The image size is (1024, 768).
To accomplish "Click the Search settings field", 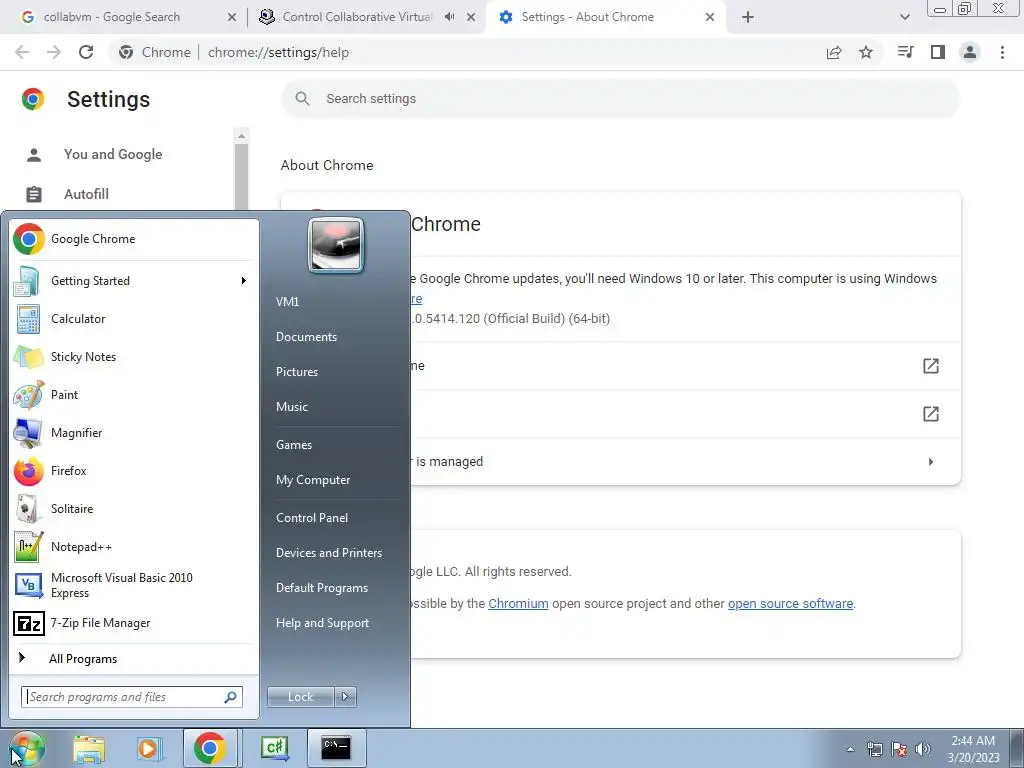I will coord(620,99).
